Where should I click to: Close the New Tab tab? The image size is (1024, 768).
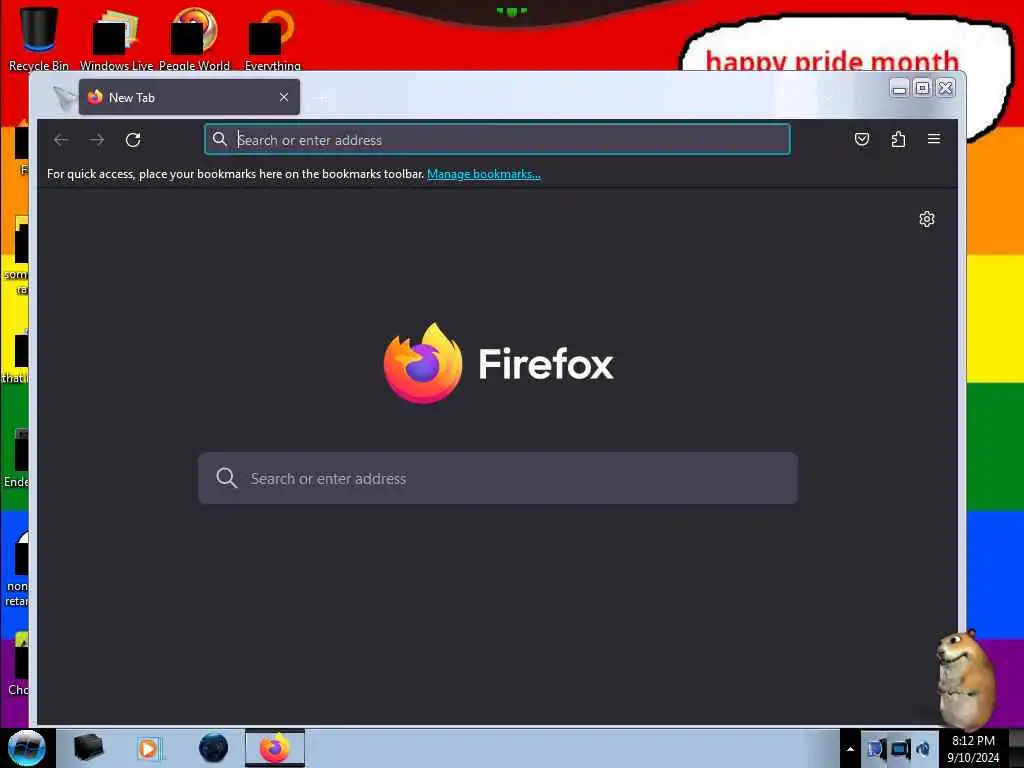click(283, 97)
